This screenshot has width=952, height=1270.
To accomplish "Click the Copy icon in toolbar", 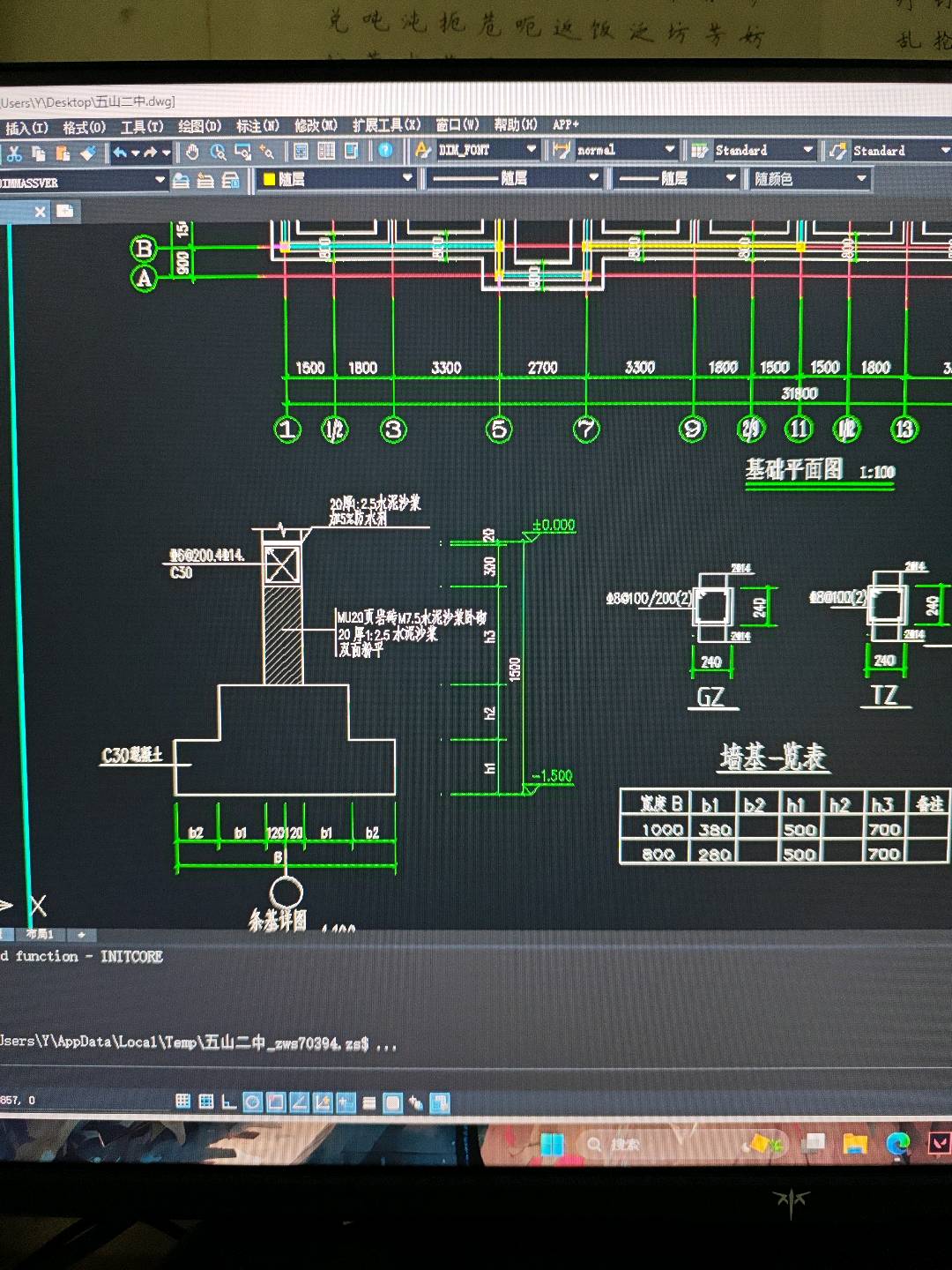I will 38,153.
